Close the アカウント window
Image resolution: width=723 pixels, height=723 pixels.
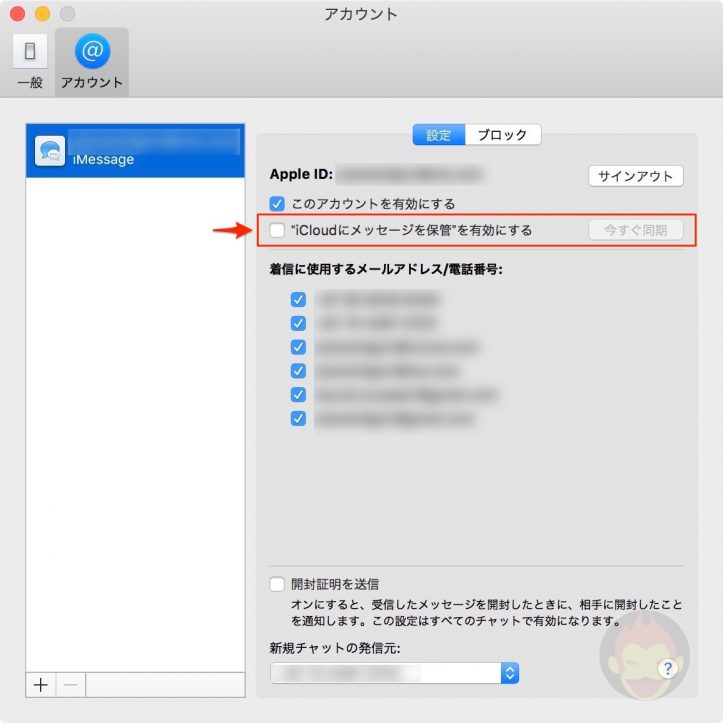coord(18,14)
